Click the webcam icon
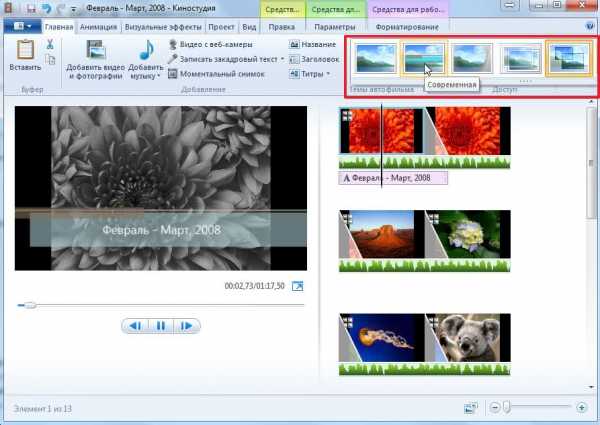The image size is (600, 425). [x=173, y=44]
